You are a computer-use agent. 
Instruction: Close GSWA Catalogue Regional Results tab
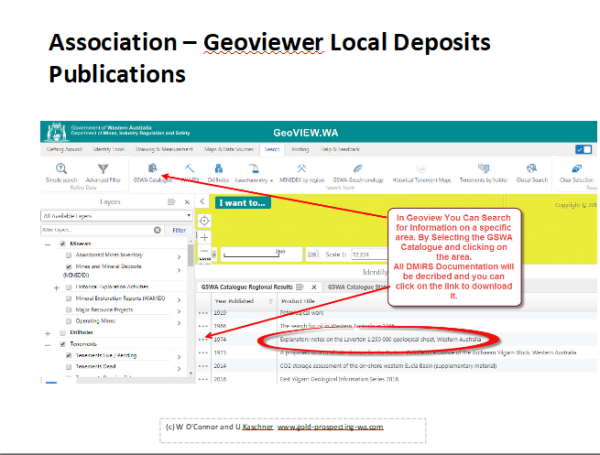pos(314,287)
